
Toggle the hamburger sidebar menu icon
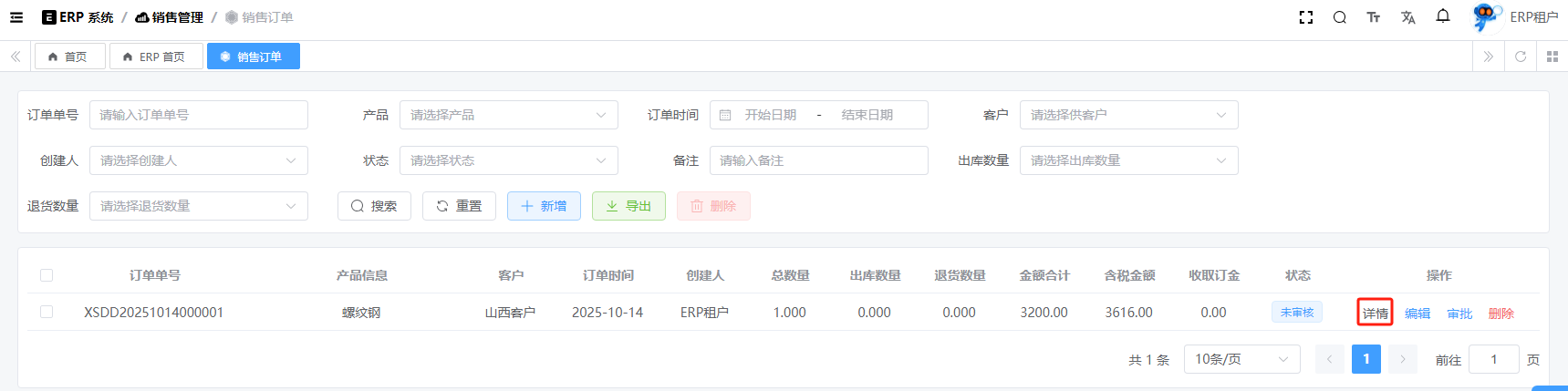point(16,17)
